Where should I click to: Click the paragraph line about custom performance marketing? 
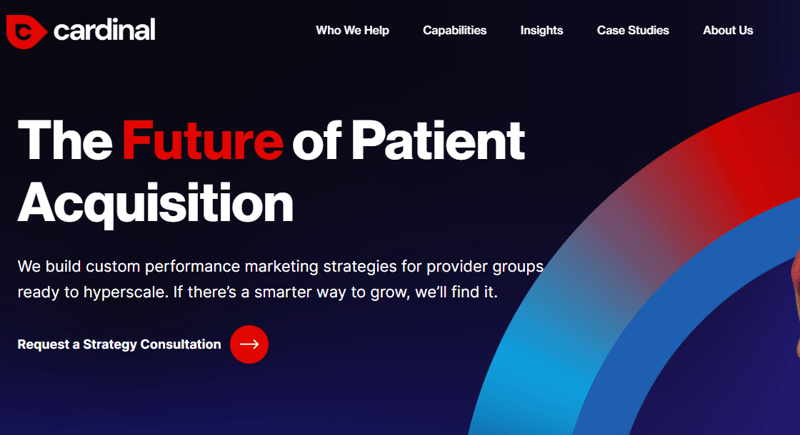click(280, 267)
